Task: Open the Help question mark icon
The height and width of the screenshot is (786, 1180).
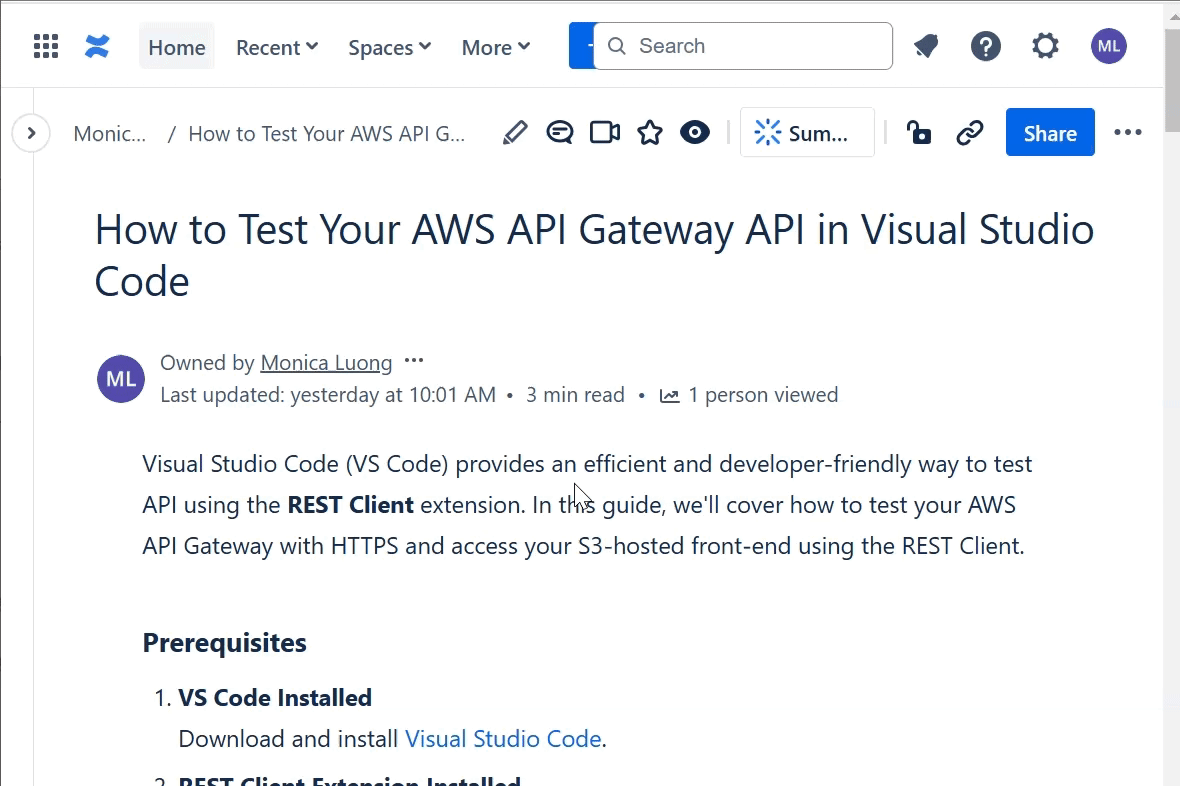Action: tap(985, 47)
